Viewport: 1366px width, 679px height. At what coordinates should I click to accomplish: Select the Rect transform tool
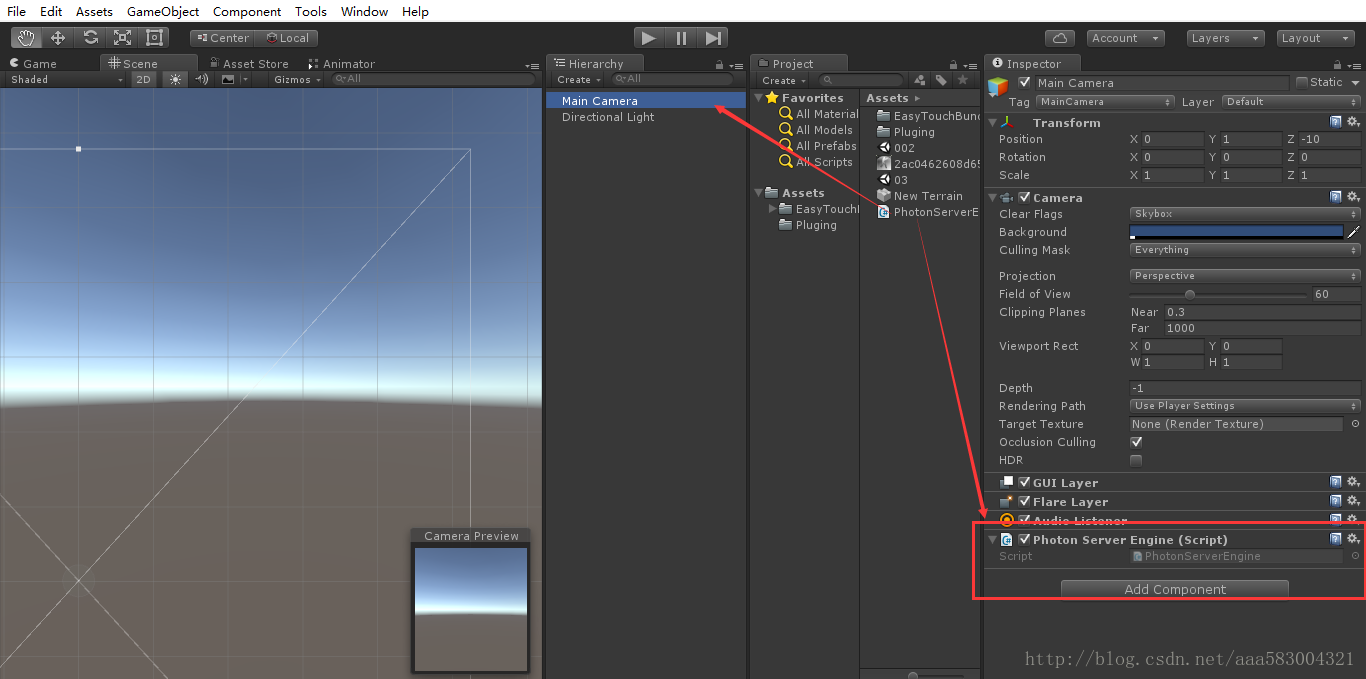(x=154, y=38)
